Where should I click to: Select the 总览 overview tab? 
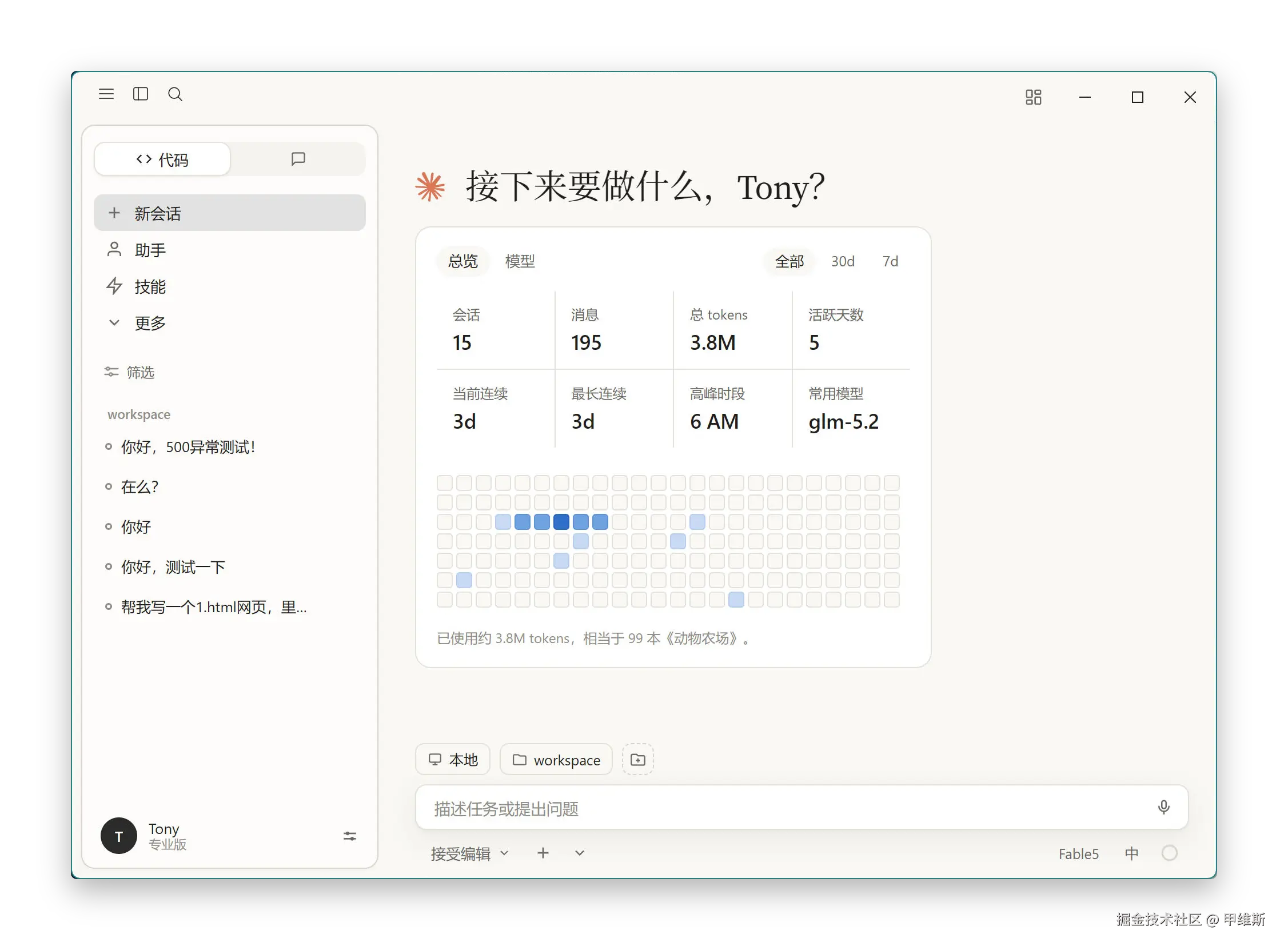pos(464,262)
